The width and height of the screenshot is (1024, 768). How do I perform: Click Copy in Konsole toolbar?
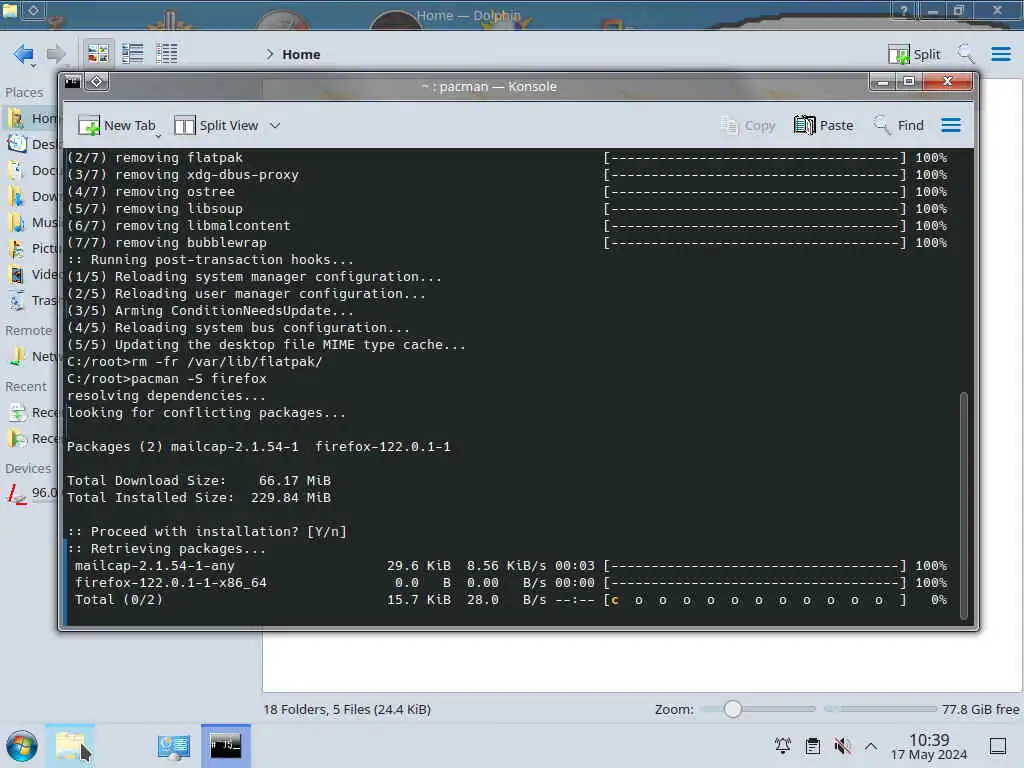click(748, 125)
